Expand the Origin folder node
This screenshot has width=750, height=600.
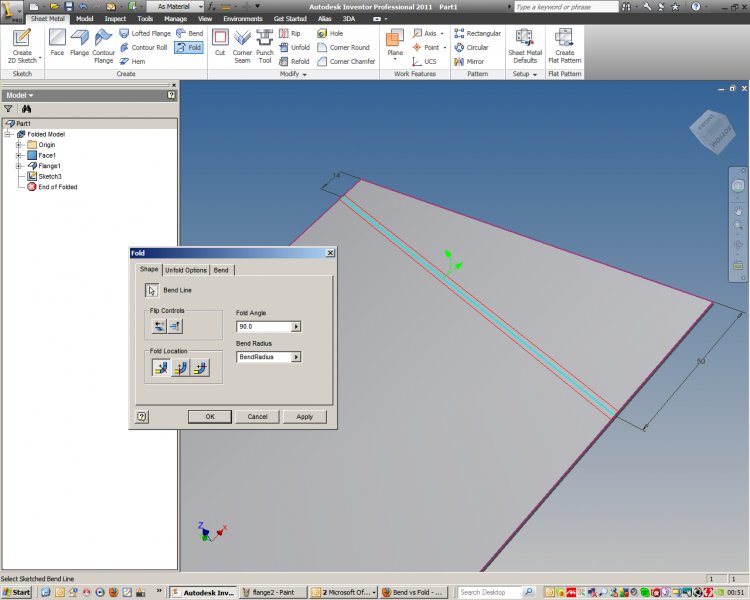coord(19,145)
